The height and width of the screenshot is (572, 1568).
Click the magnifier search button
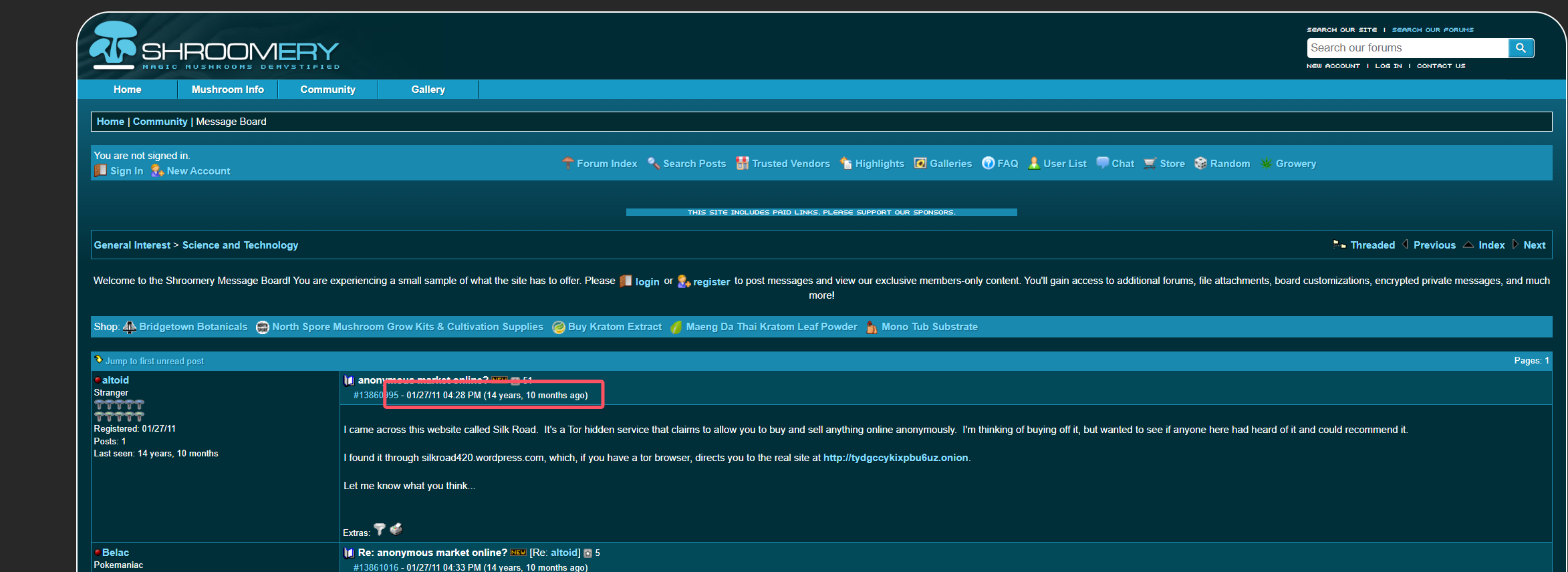(x=1521, y=48)
